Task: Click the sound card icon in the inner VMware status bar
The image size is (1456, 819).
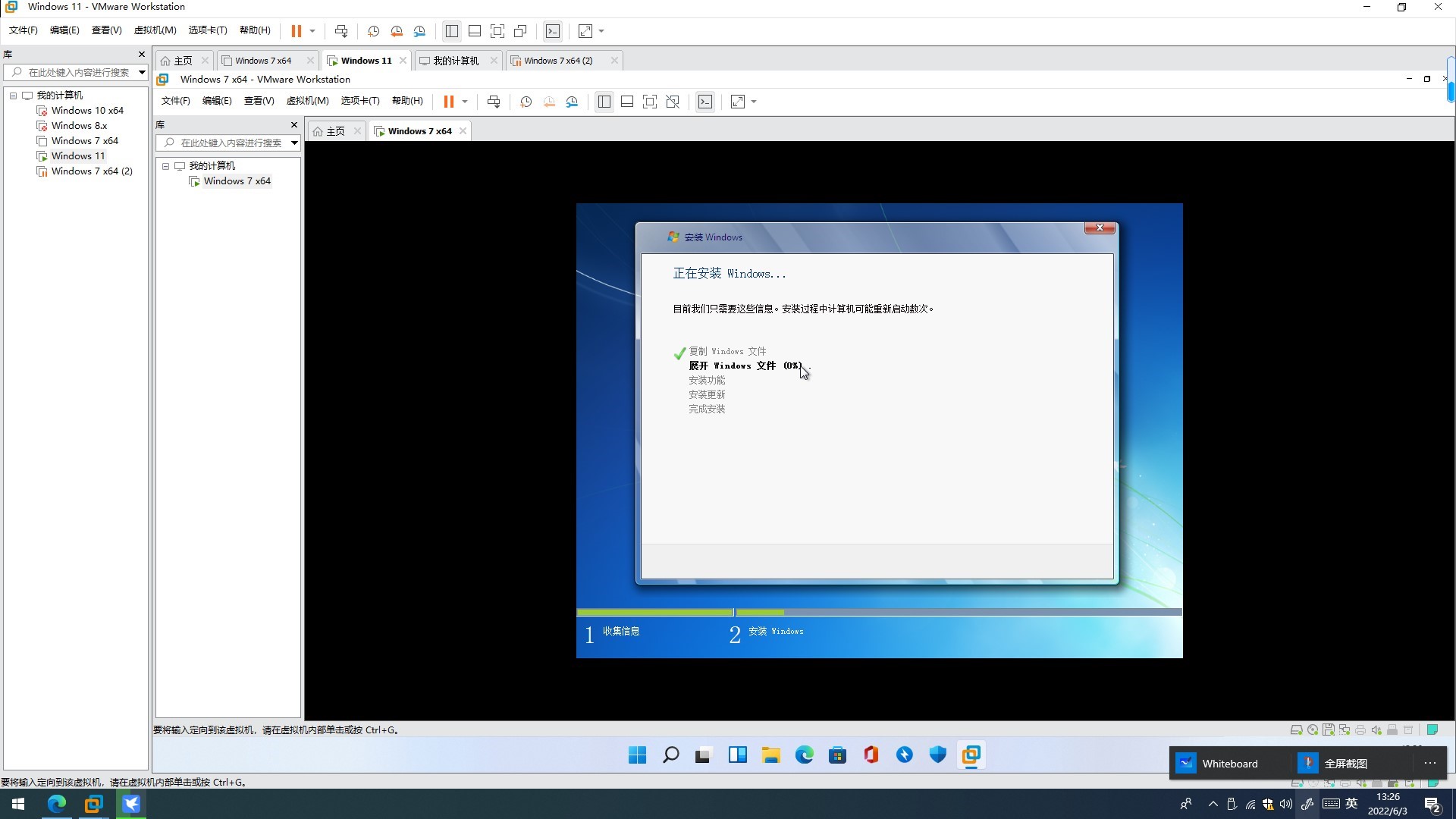Action: 1376,730
